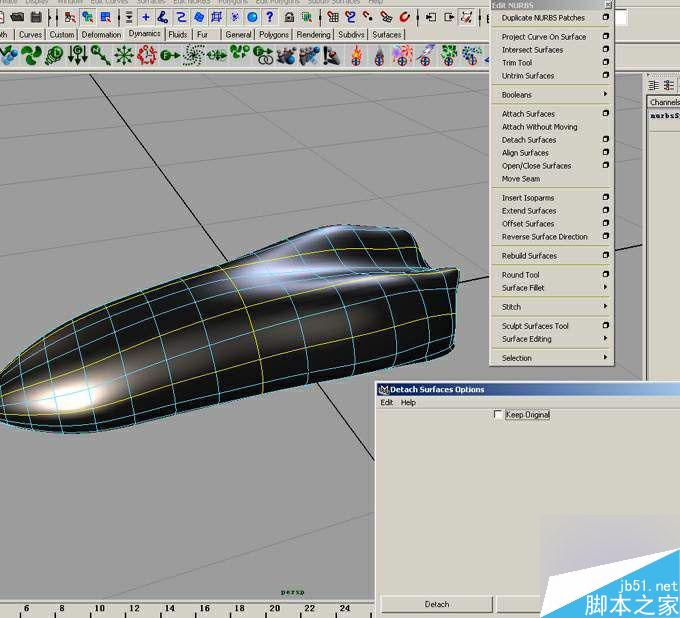Choose Move Seam from the menu
Viewport: 680px width, 618px height.
(521, 179)
